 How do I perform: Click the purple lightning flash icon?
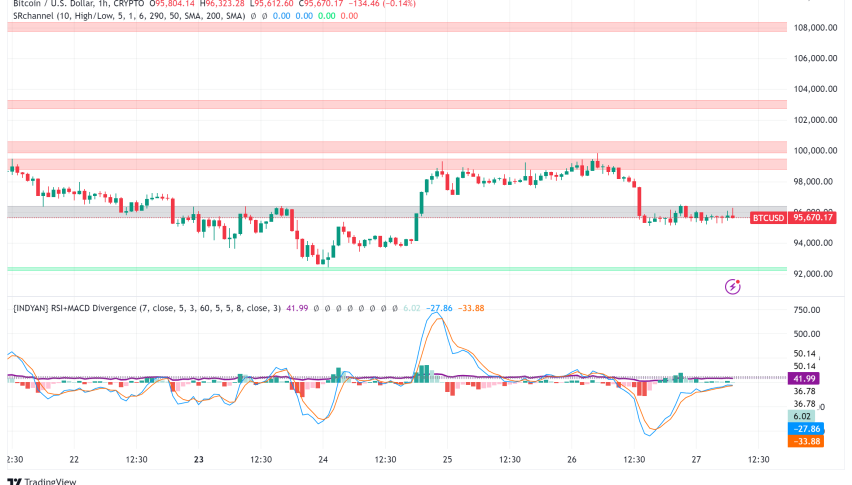tap(732, 286)
